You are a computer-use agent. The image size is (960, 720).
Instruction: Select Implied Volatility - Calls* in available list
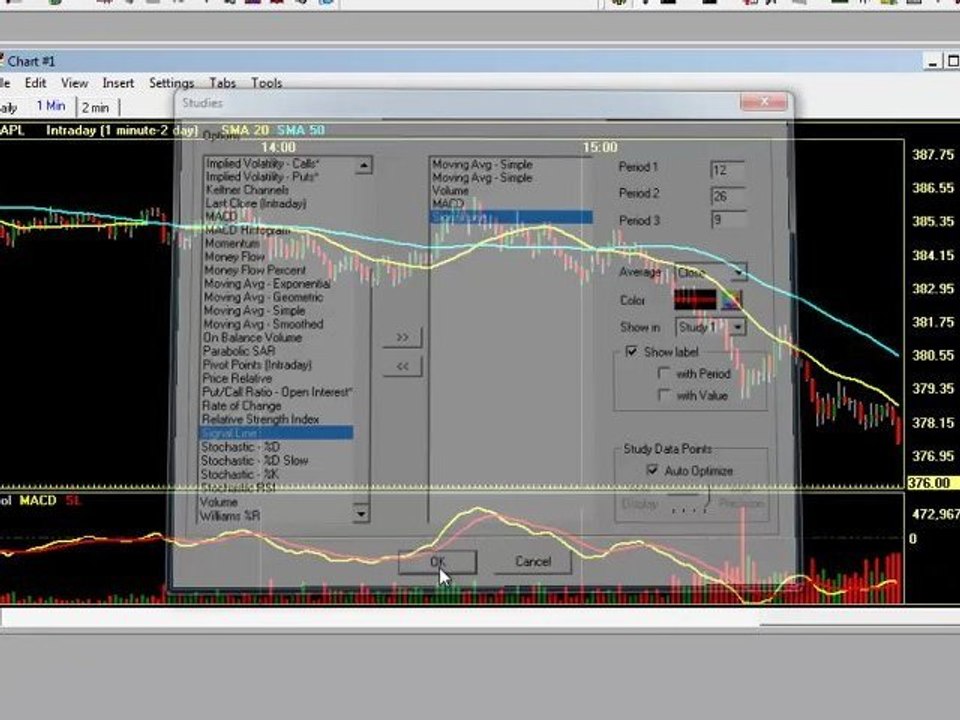tap(263, 163)
